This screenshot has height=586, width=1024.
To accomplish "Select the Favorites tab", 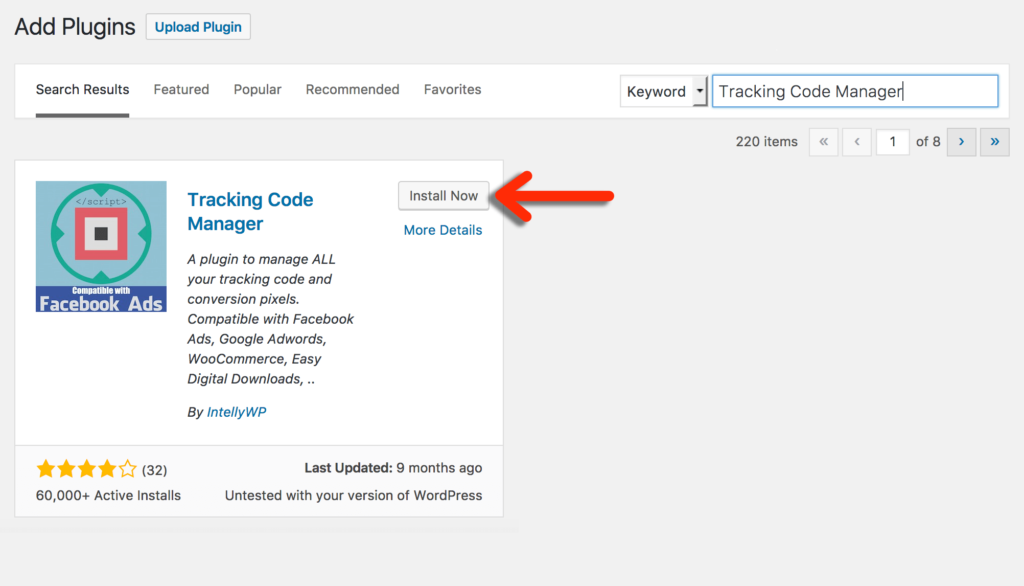I will tap(452, 90).
